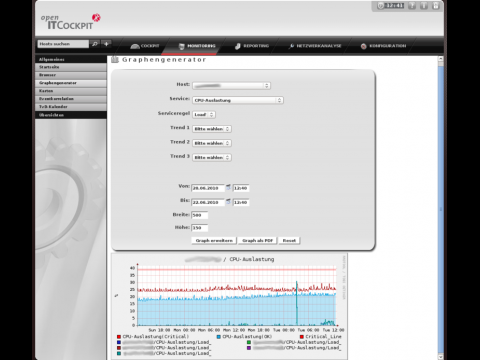
Task: Click the Servicereget label text
Action: tap(174, 113)
